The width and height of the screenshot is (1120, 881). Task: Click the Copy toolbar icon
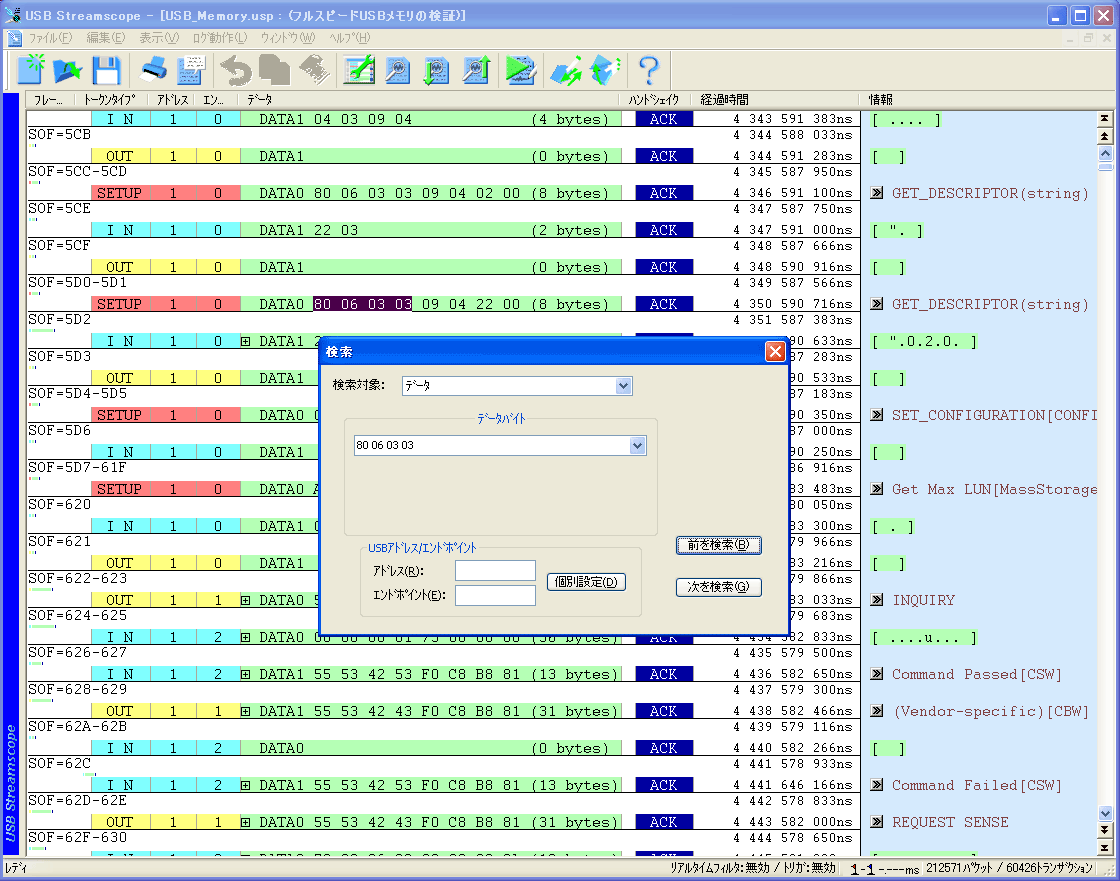274,70
